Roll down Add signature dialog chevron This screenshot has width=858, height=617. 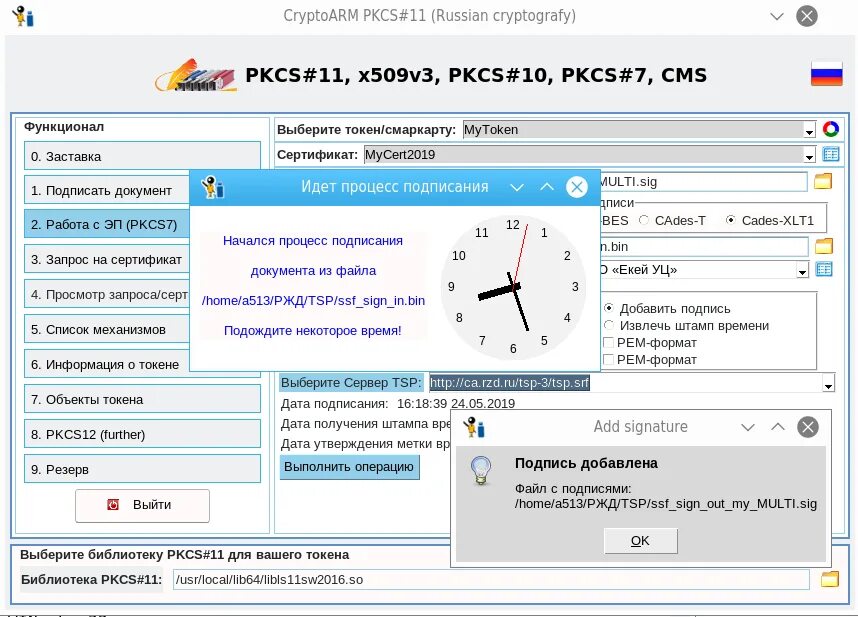(747, 427)
